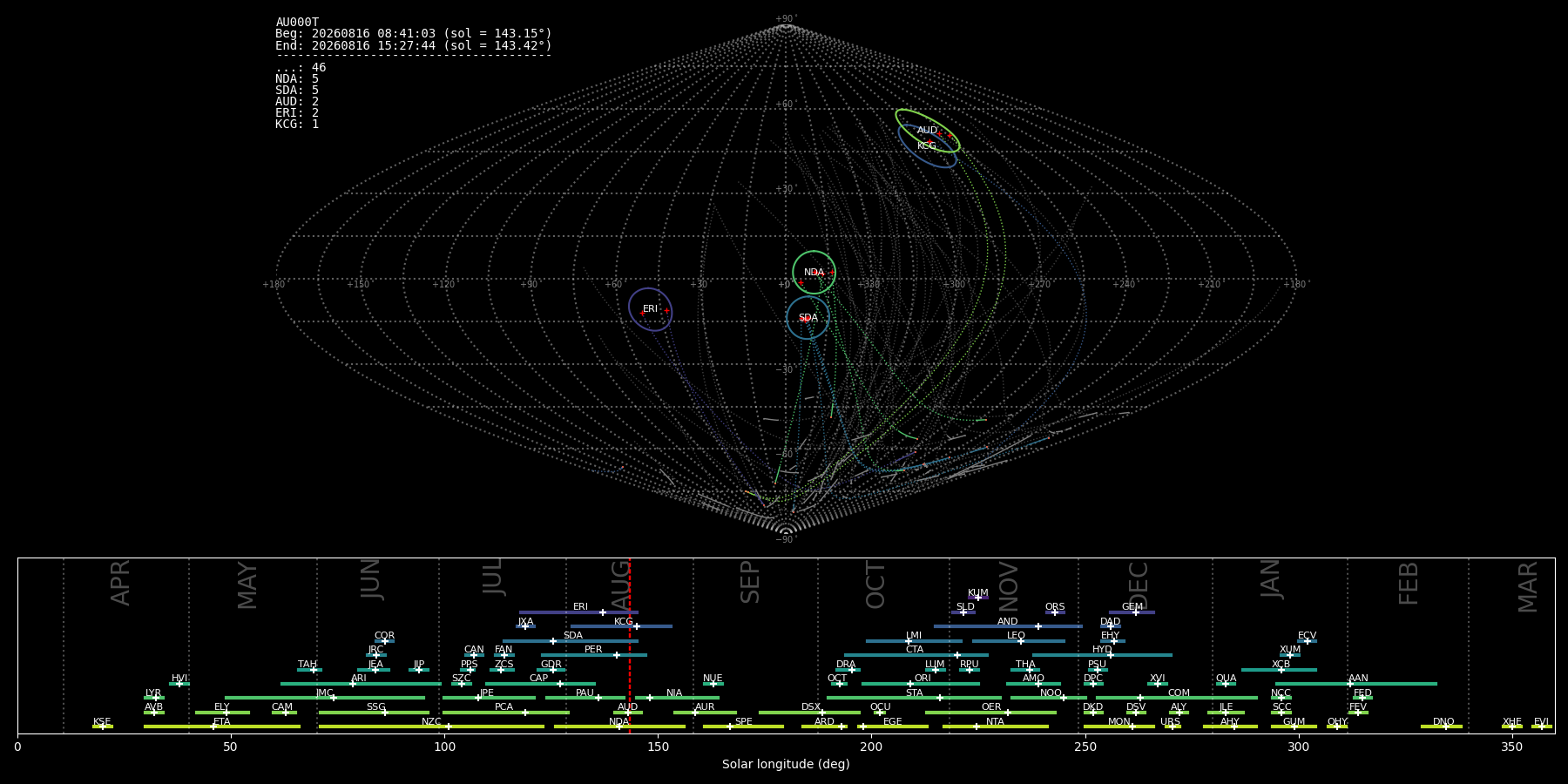This screenshot has height=784, width=1568.
Task: Click the AU000T station title text
Action: click(297, 23)
